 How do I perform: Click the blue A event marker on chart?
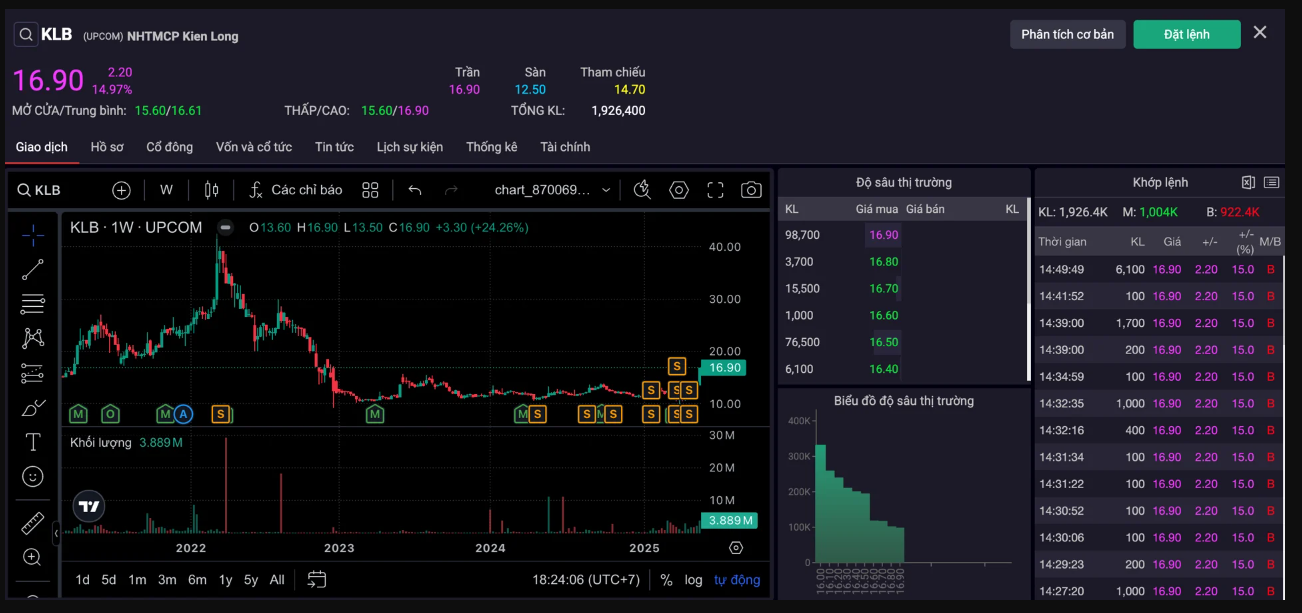coord(183,413)
